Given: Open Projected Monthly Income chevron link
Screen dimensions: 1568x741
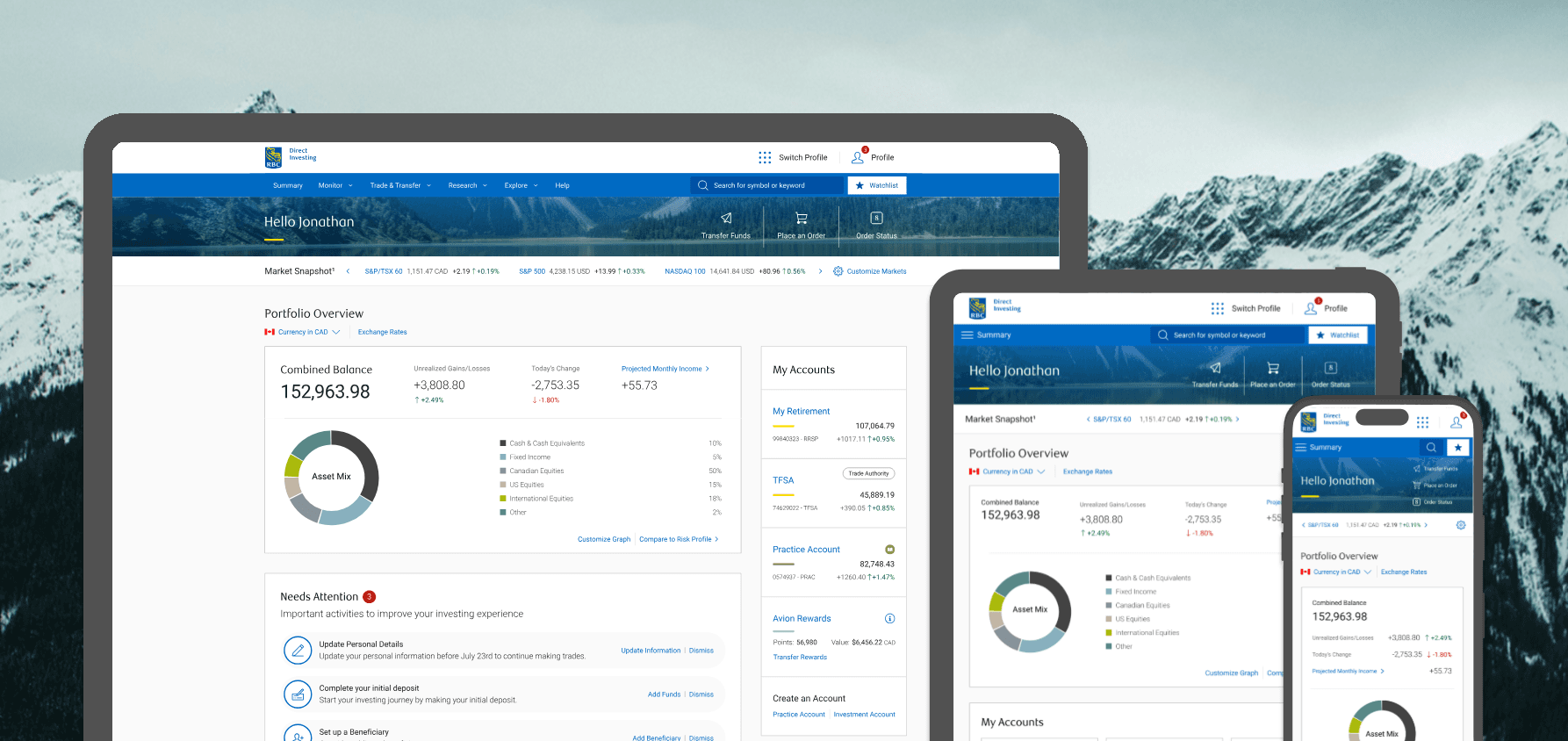Looking at the screenshot, I should click(x=665, y=369).
